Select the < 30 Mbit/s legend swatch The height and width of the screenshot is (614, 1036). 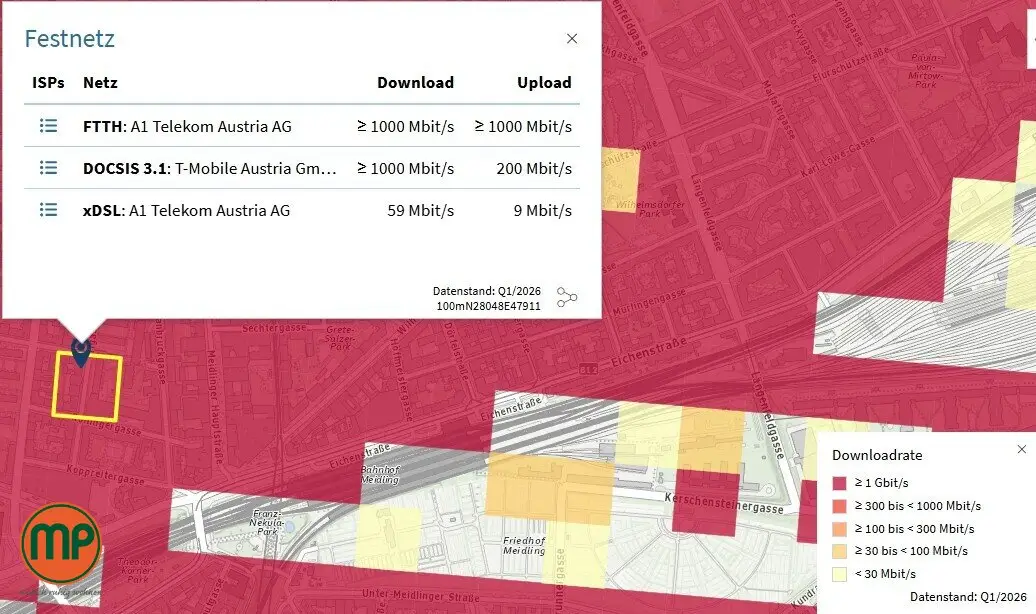click(839, 574)
